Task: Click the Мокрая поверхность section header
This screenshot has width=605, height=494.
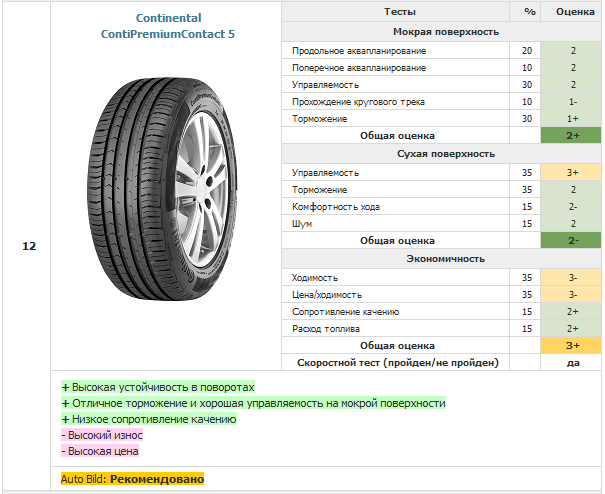Action: (446, 32)
